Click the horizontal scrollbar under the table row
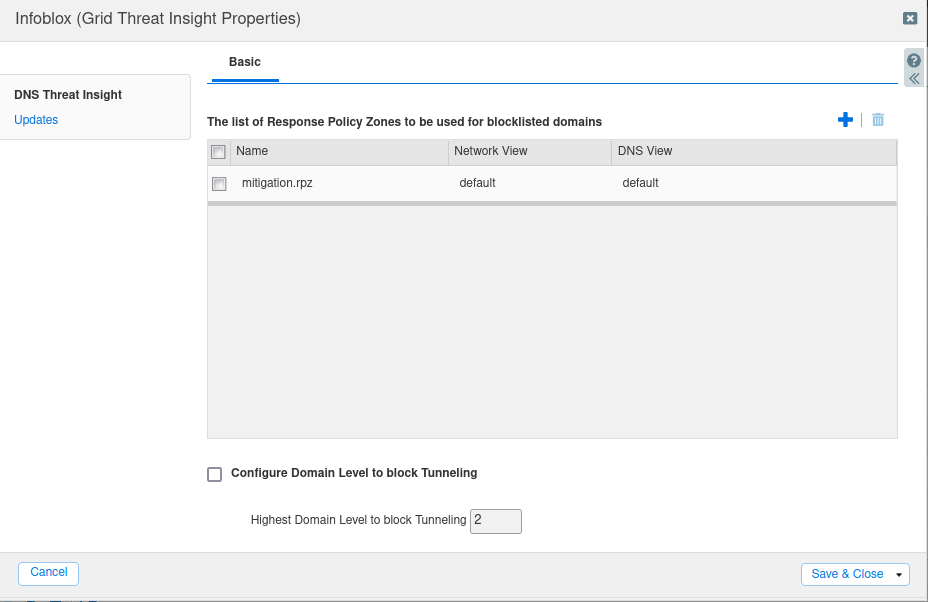 [551, 203]
